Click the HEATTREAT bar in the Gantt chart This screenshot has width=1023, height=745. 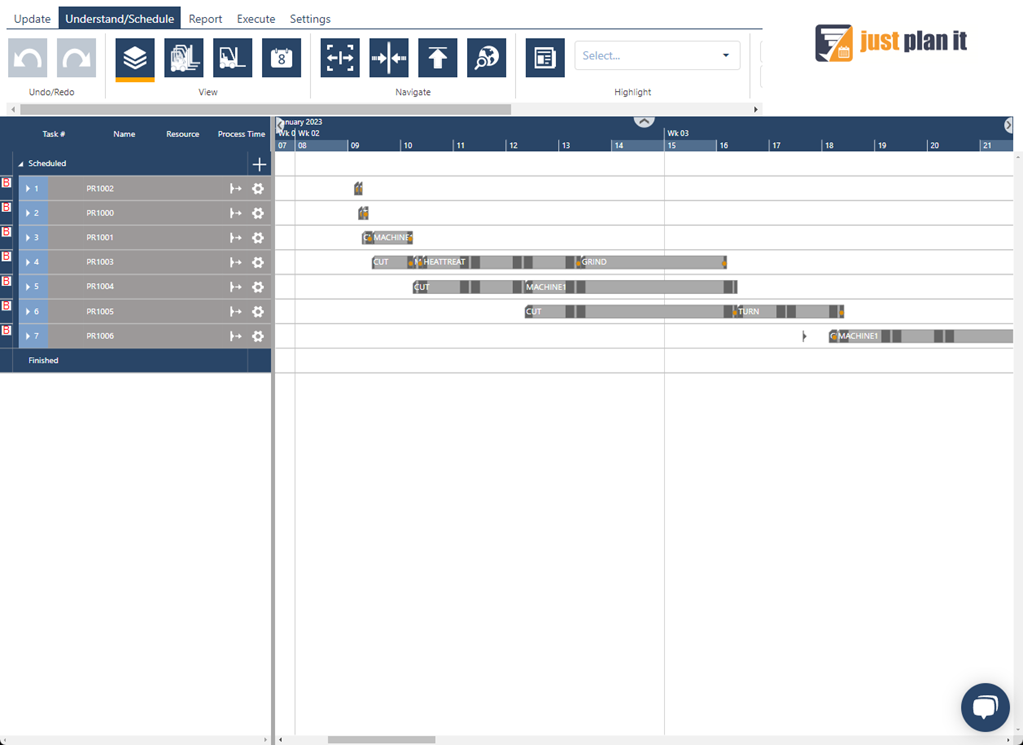tap(445, 262)
